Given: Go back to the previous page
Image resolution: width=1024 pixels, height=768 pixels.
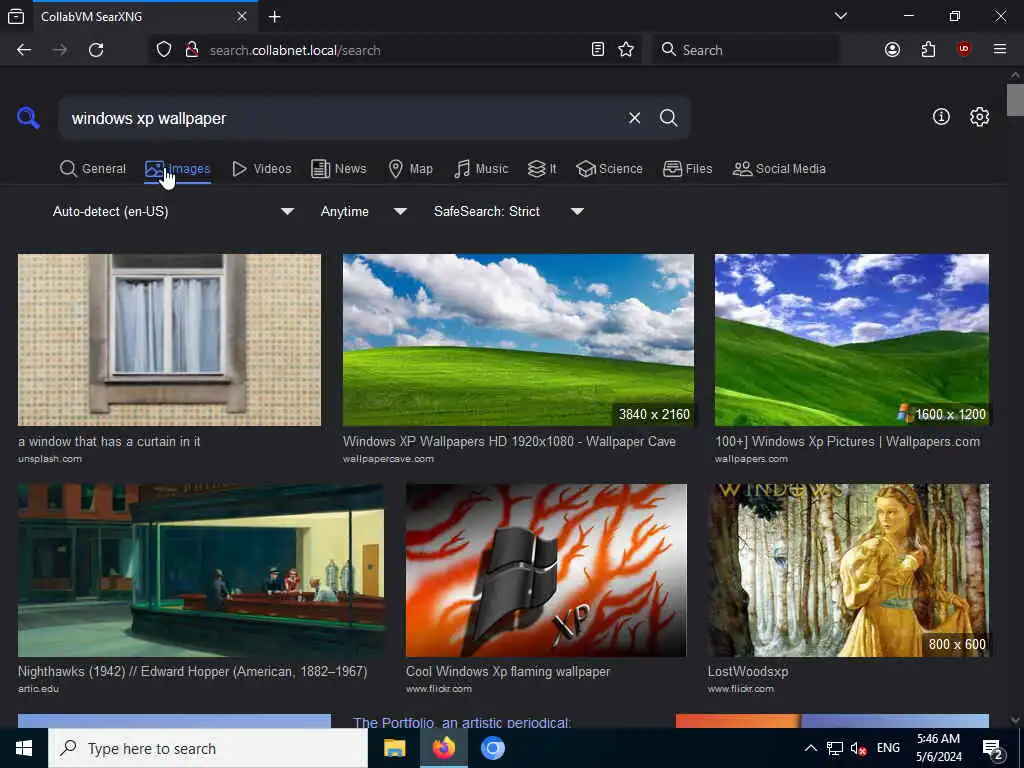Looking at the screenshot, I should click(24, 50).
